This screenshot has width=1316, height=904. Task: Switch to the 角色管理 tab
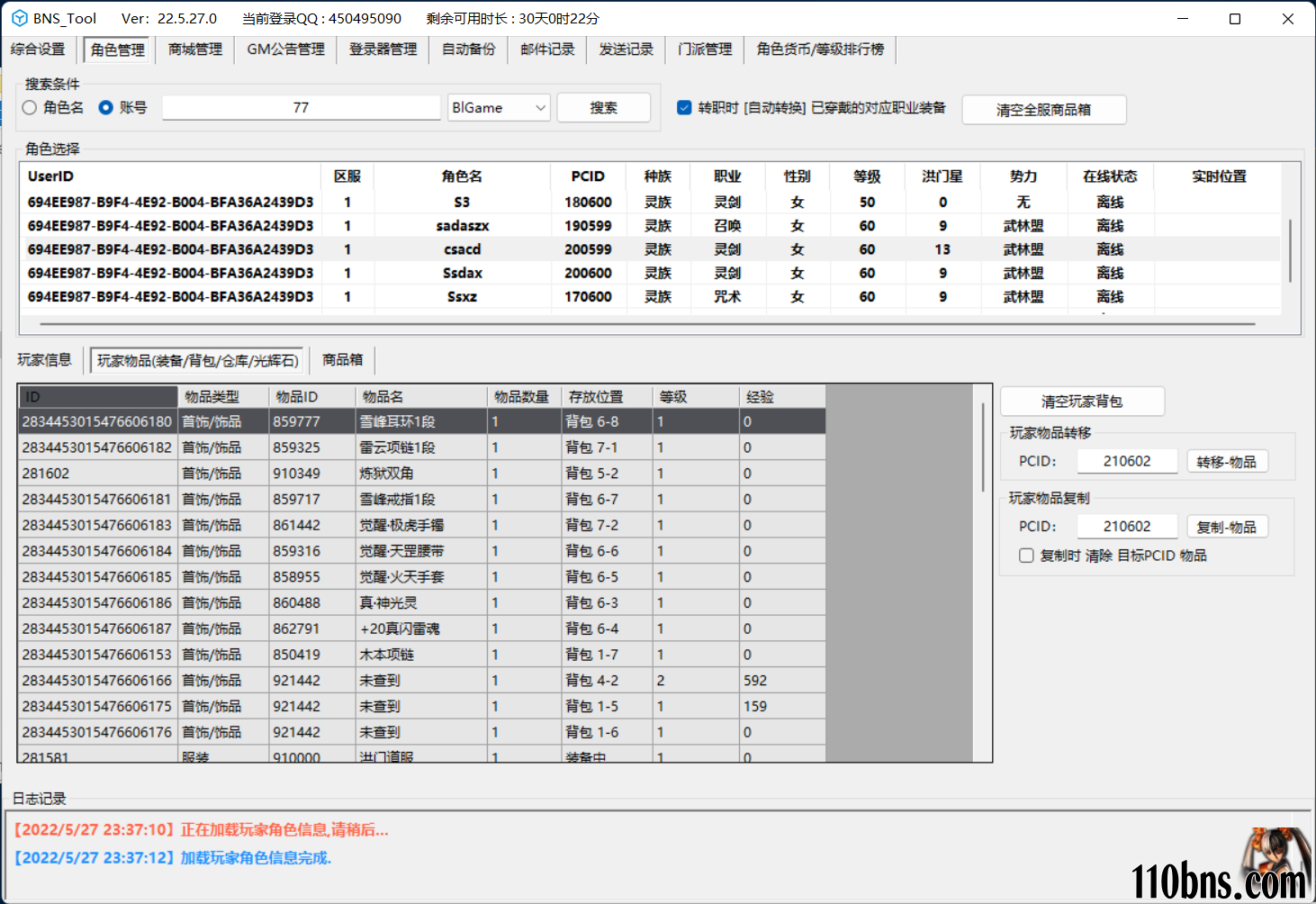coord(118,50)
